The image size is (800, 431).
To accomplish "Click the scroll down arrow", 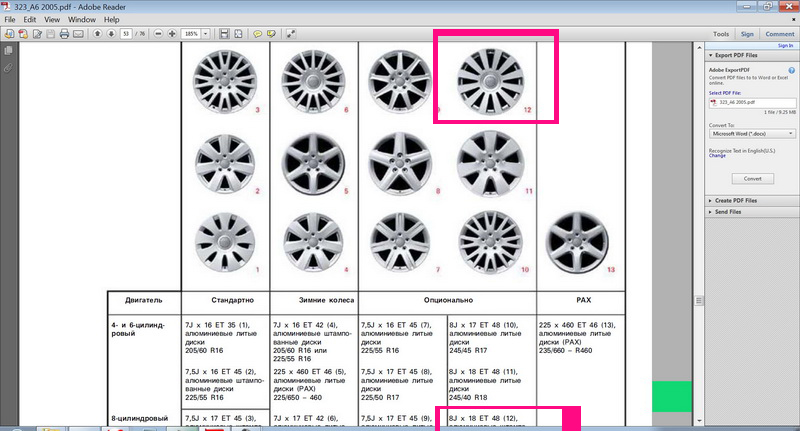I will (x=699, y=421).
